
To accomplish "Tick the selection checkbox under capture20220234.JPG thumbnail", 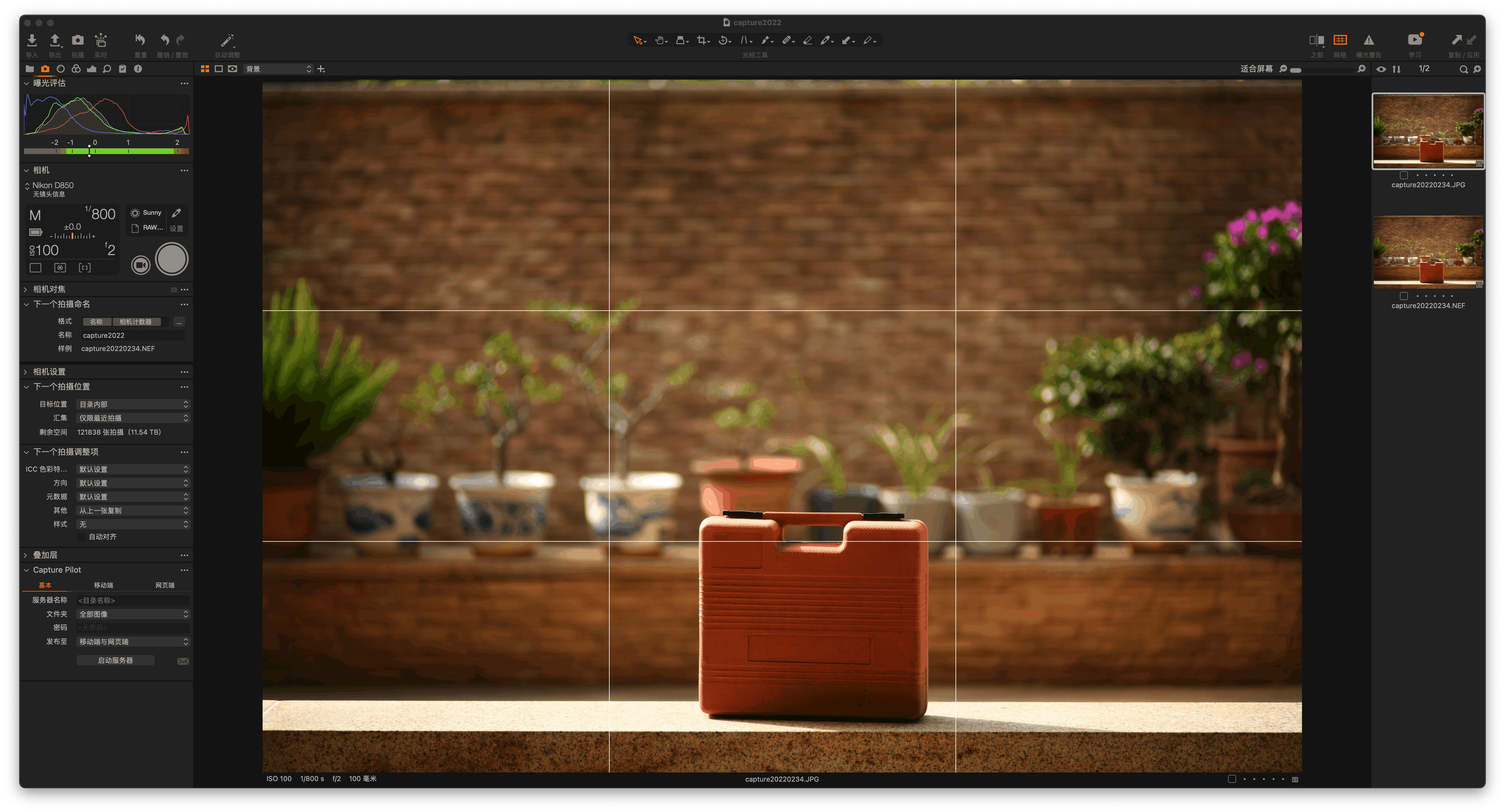I will pos(1403,175).
